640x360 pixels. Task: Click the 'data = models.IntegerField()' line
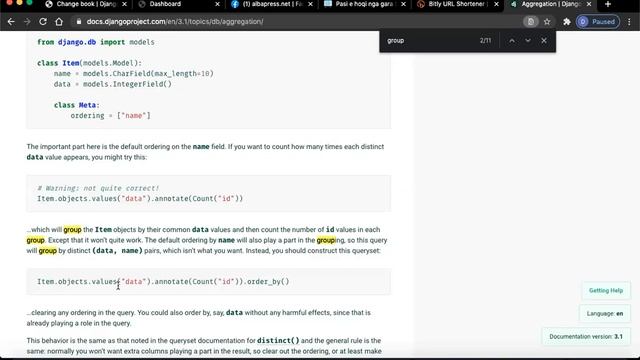tap(113, 84)
